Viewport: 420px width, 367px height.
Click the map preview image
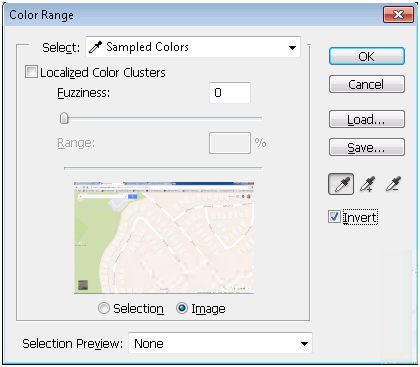coord(164,238)
